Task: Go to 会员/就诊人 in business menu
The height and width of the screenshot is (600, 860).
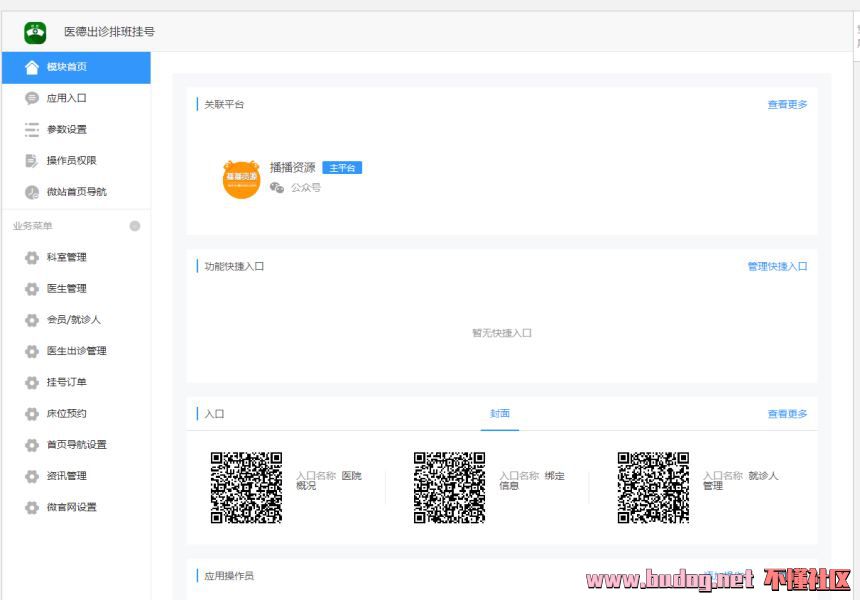Action: 76,320
